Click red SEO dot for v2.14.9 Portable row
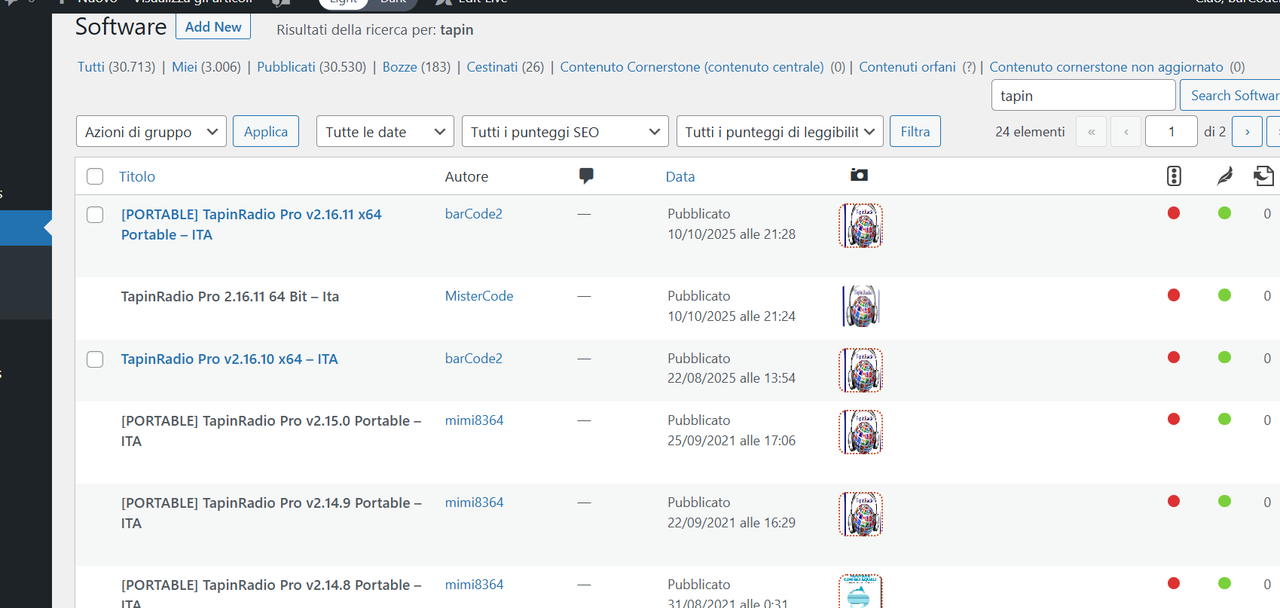Screen dimensions: 1280x608 [x=1174, y=501]
